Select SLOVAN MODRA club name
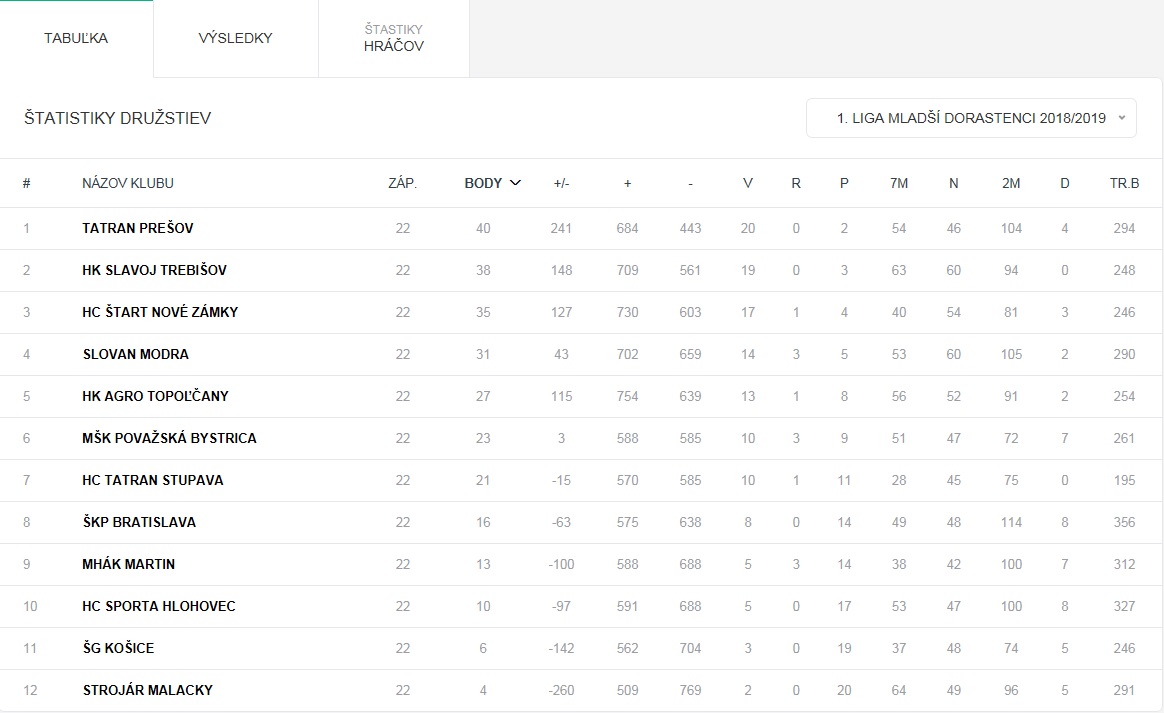 click(135, 354)
